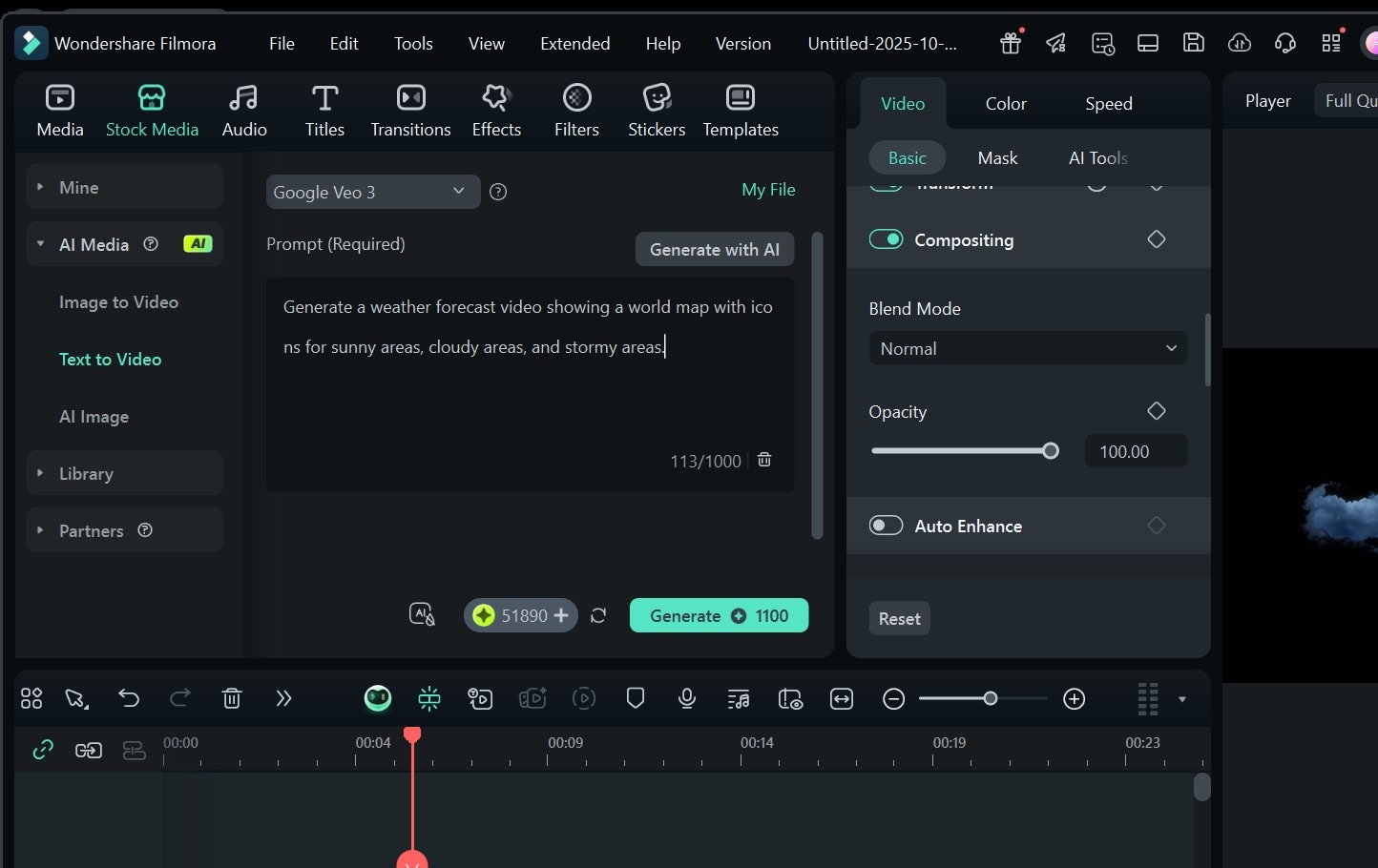
Task: Switch to the Color tab
Action: point(1004,103)
